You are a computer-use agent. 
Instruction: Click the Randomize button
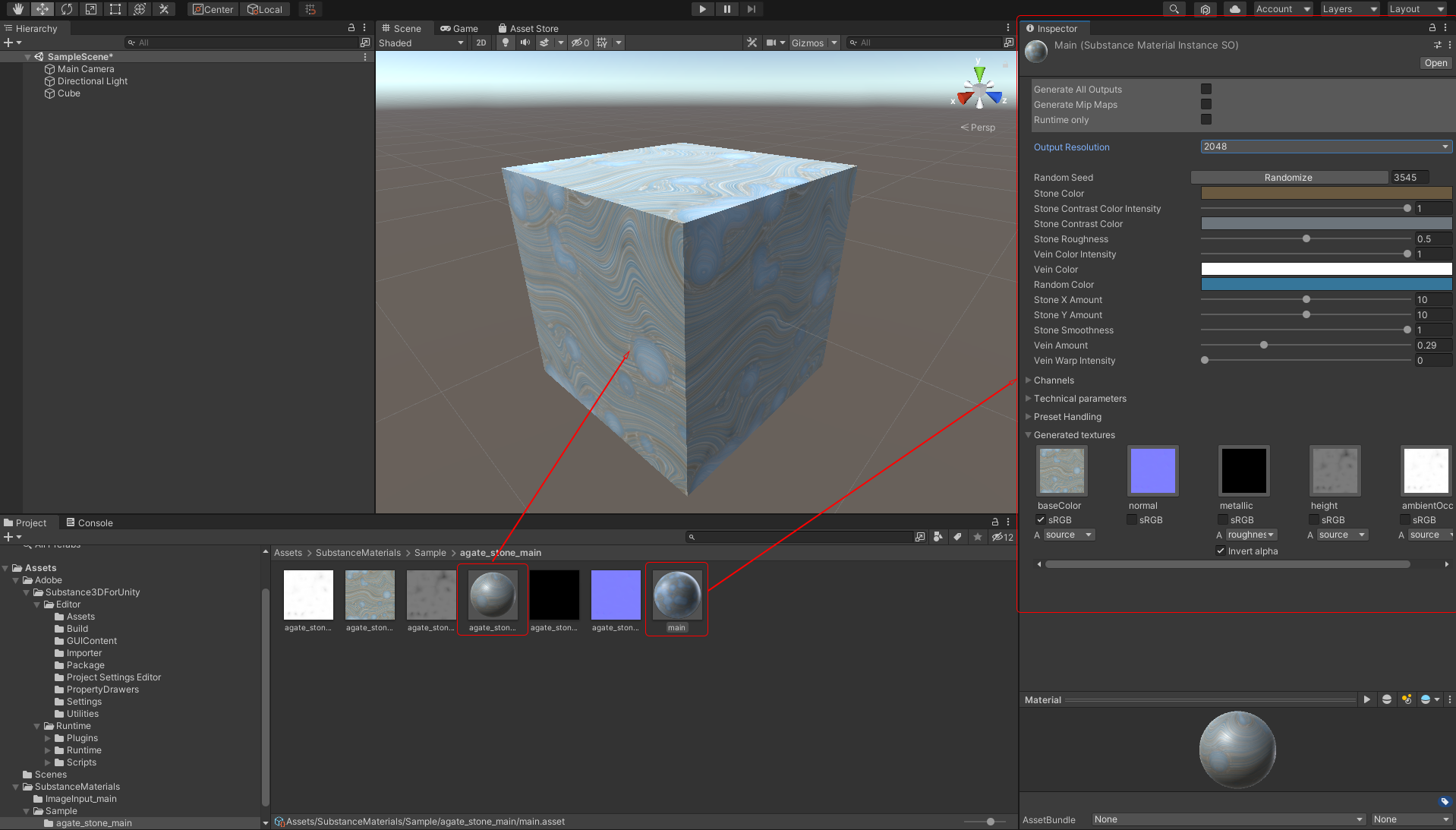pyautogui.click(x=1288, y=178)
